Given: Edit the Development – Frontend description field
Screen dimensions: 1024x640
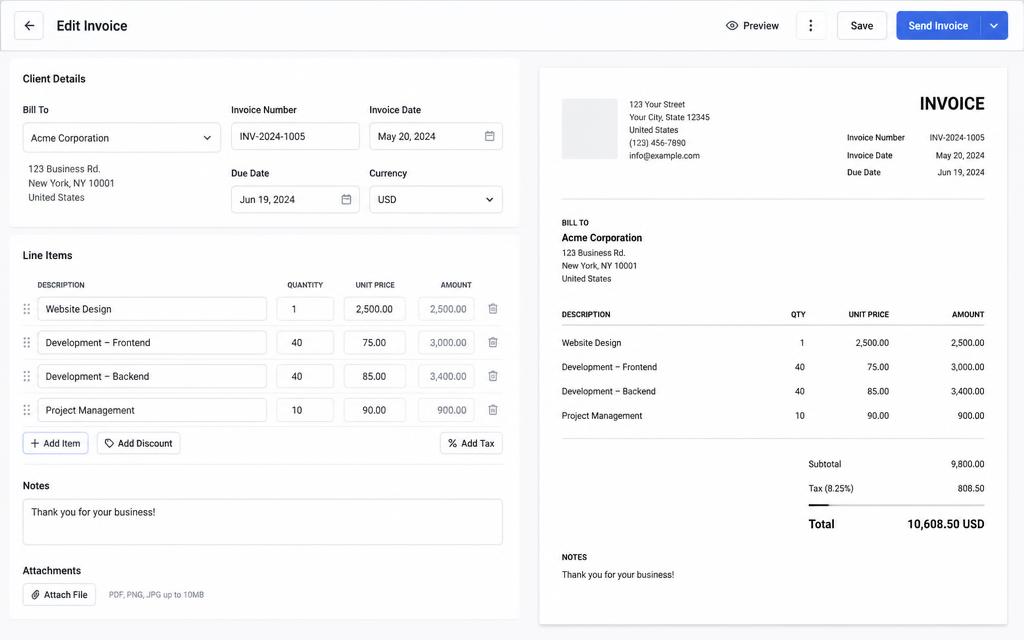Looking at the screenshot, I should tap(152, 342).
